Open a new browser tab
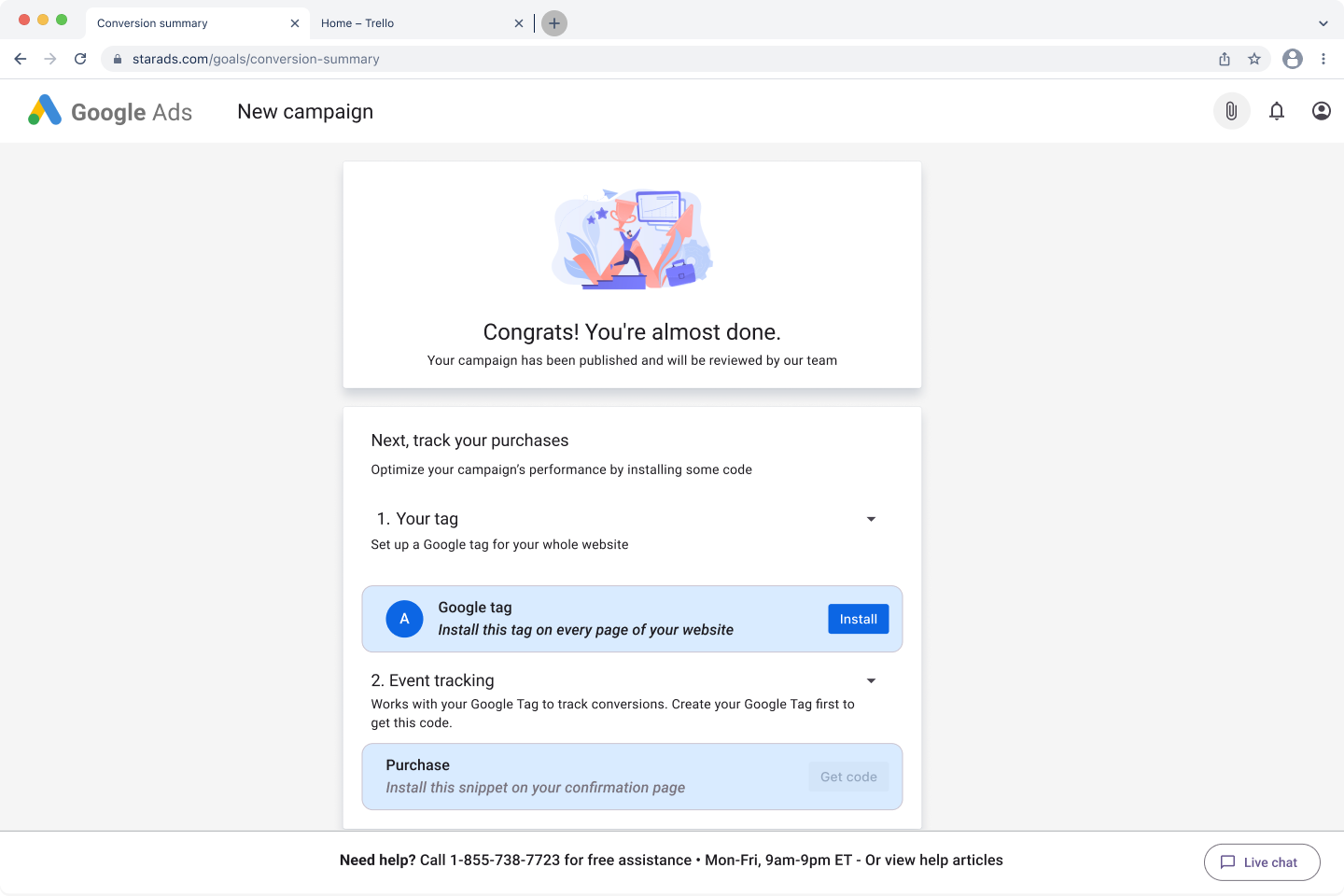This screenshot has height=896, width=1344. point(554,23)
